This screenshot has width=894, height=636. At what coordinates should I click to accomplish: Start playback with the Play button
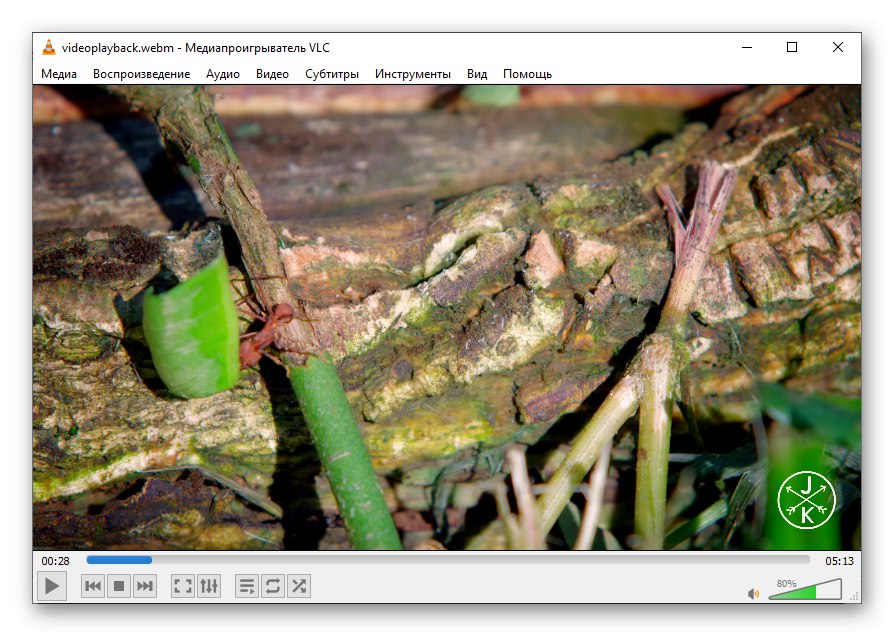point(52,586)
